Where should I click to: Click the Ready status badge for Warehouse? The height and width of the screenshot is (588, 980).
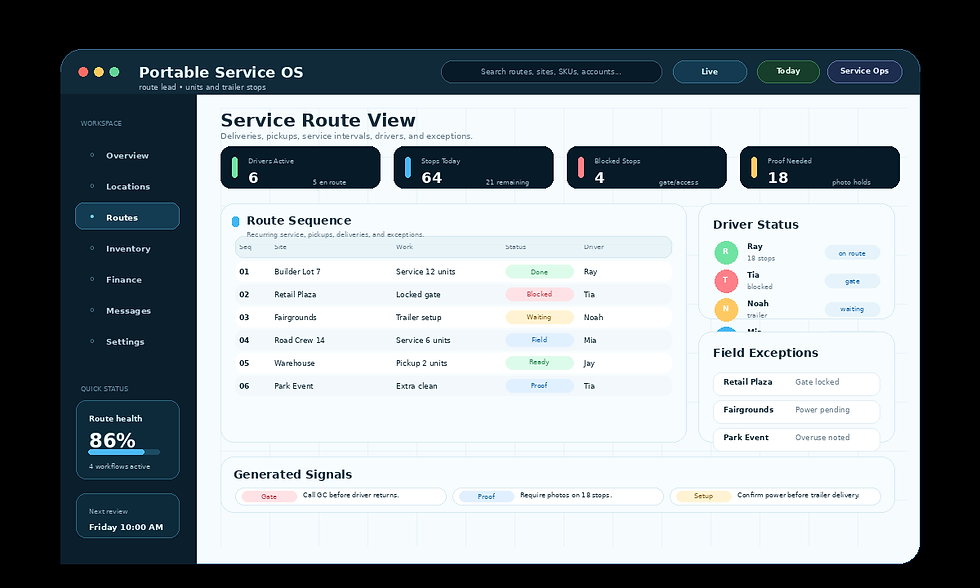tap(539, 362)
